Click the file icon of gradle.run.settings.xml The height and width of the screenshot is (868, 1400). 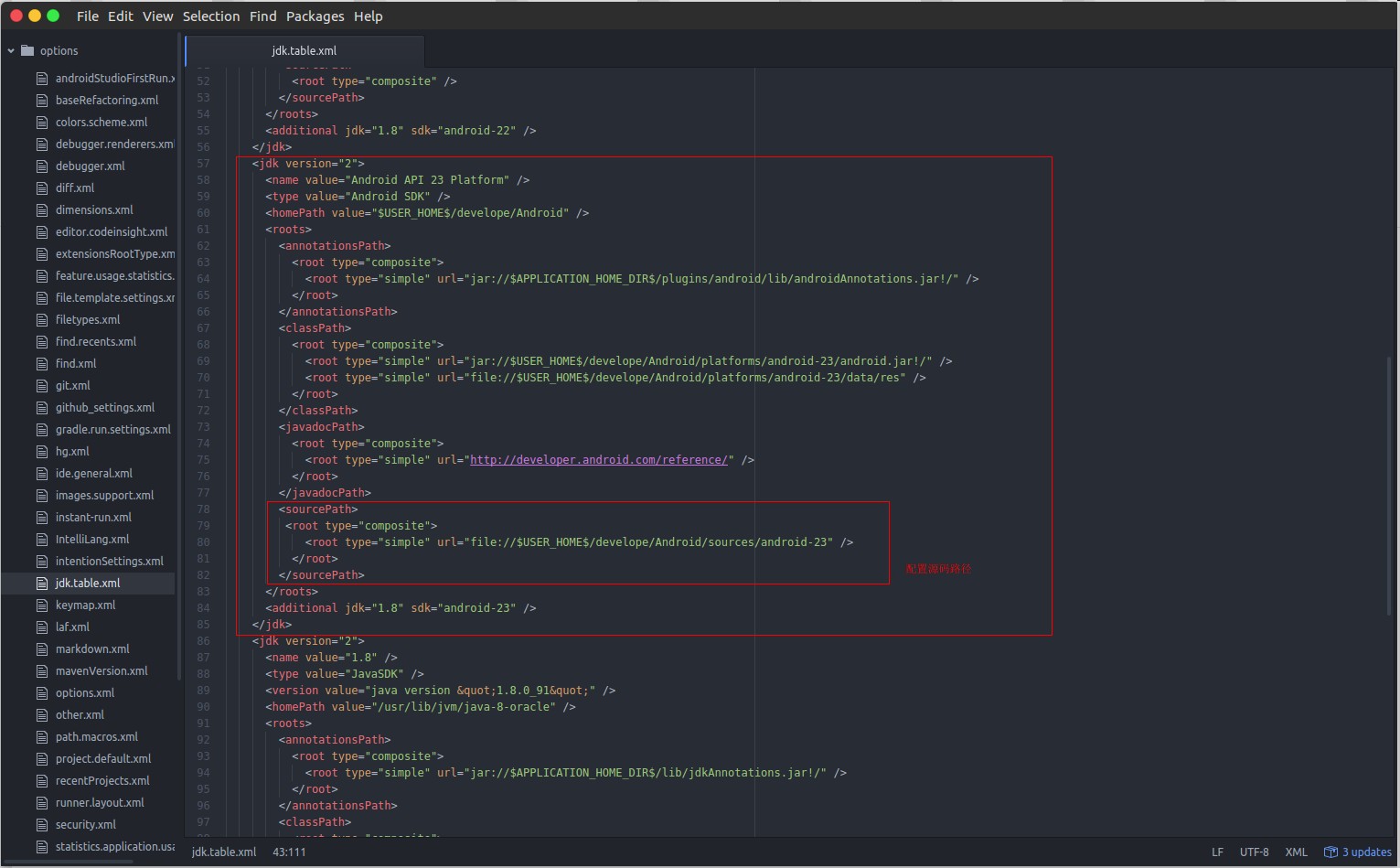[42, 430]
